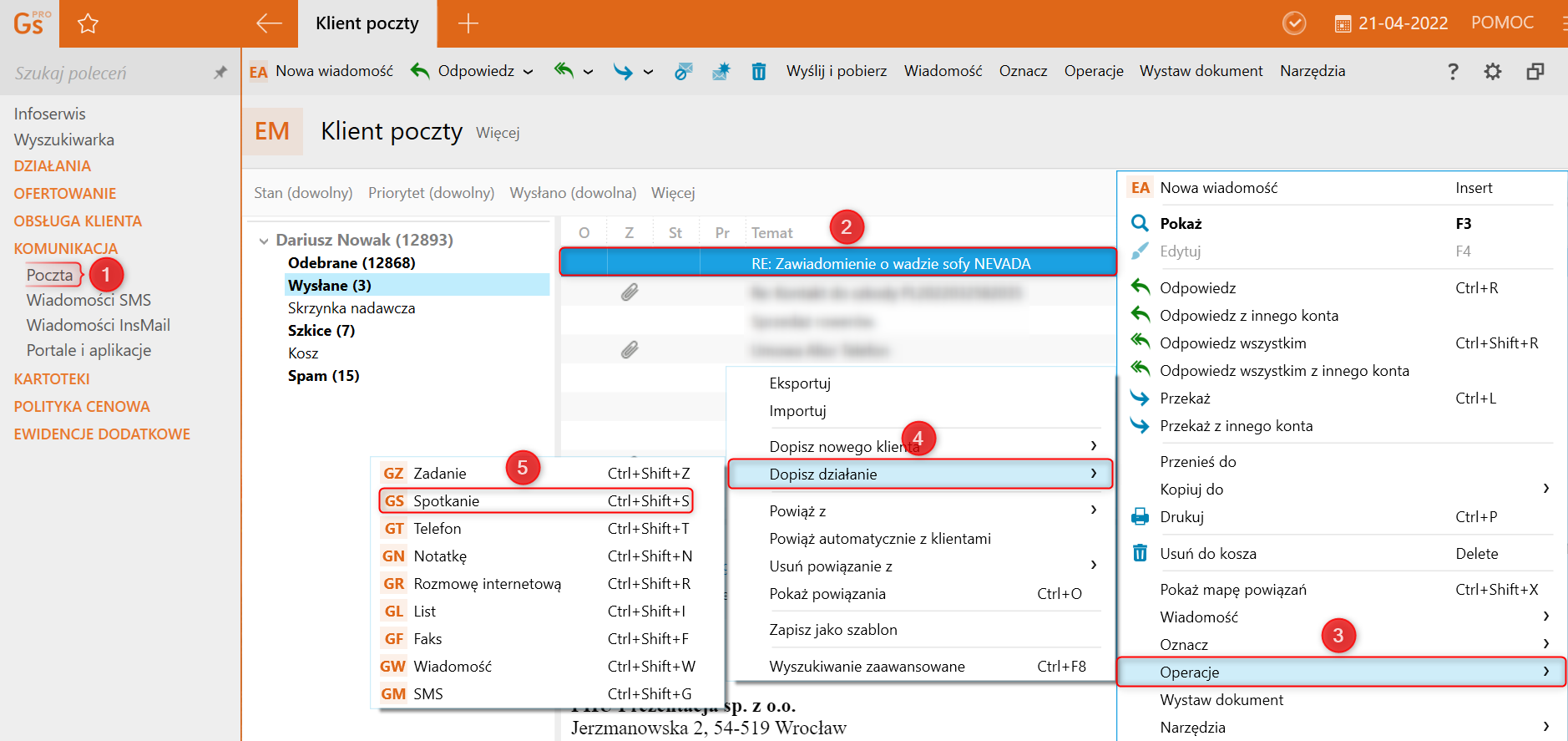Pin the command search panel
This screenshot has width=1568, height=741.
click(220, 73)
